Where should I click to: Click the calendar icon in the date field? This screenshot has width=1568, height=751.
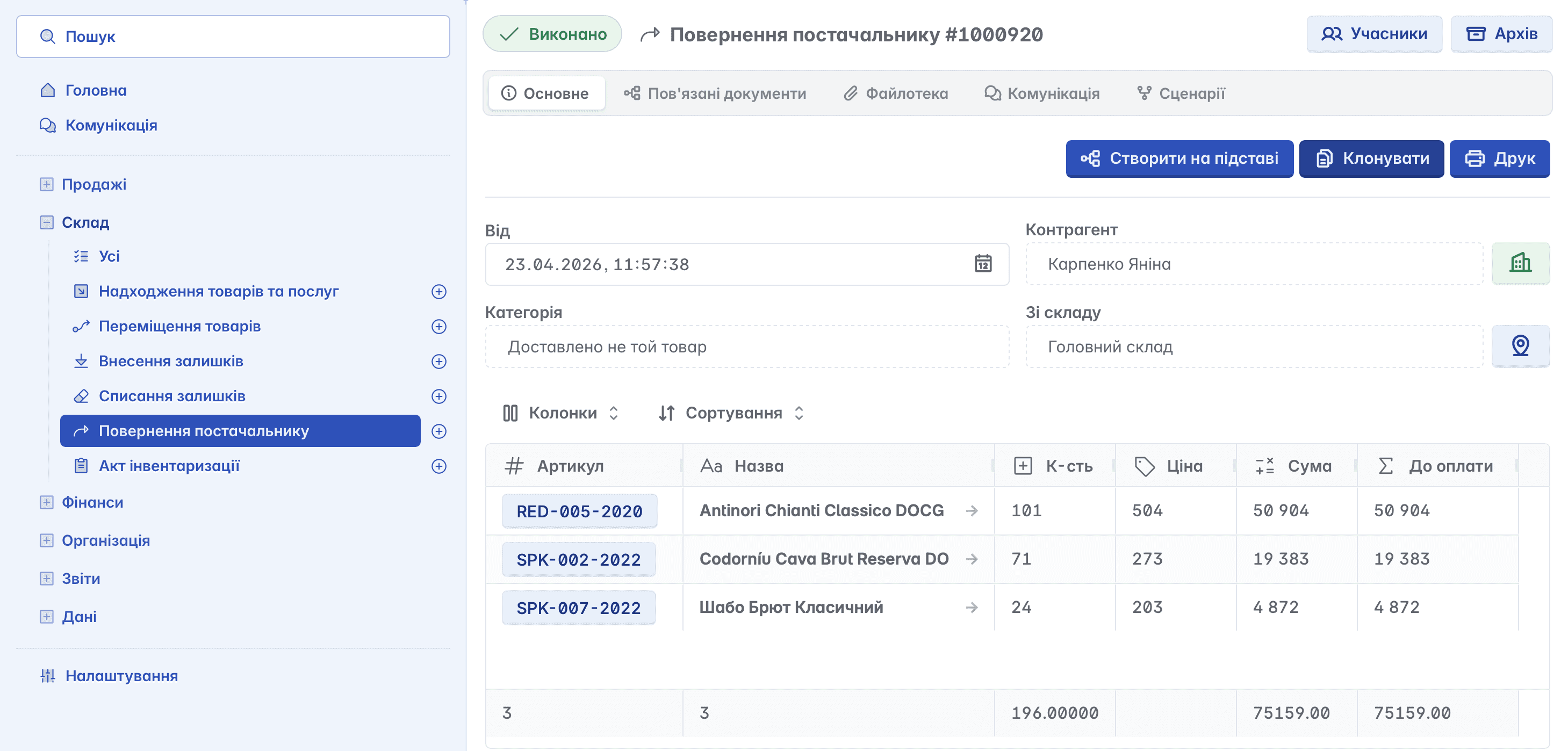click(x=982, y=264)
